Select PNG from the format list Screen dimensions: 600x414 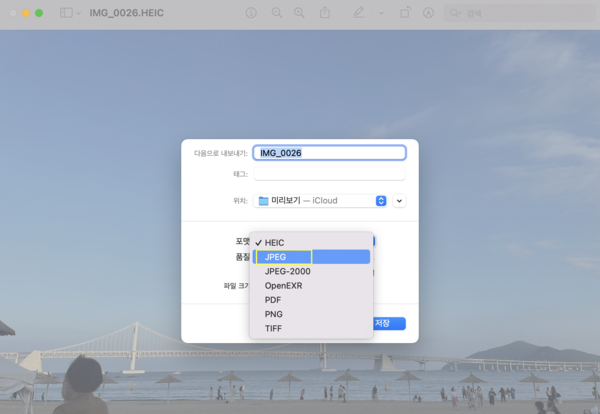tap(311, 314)
